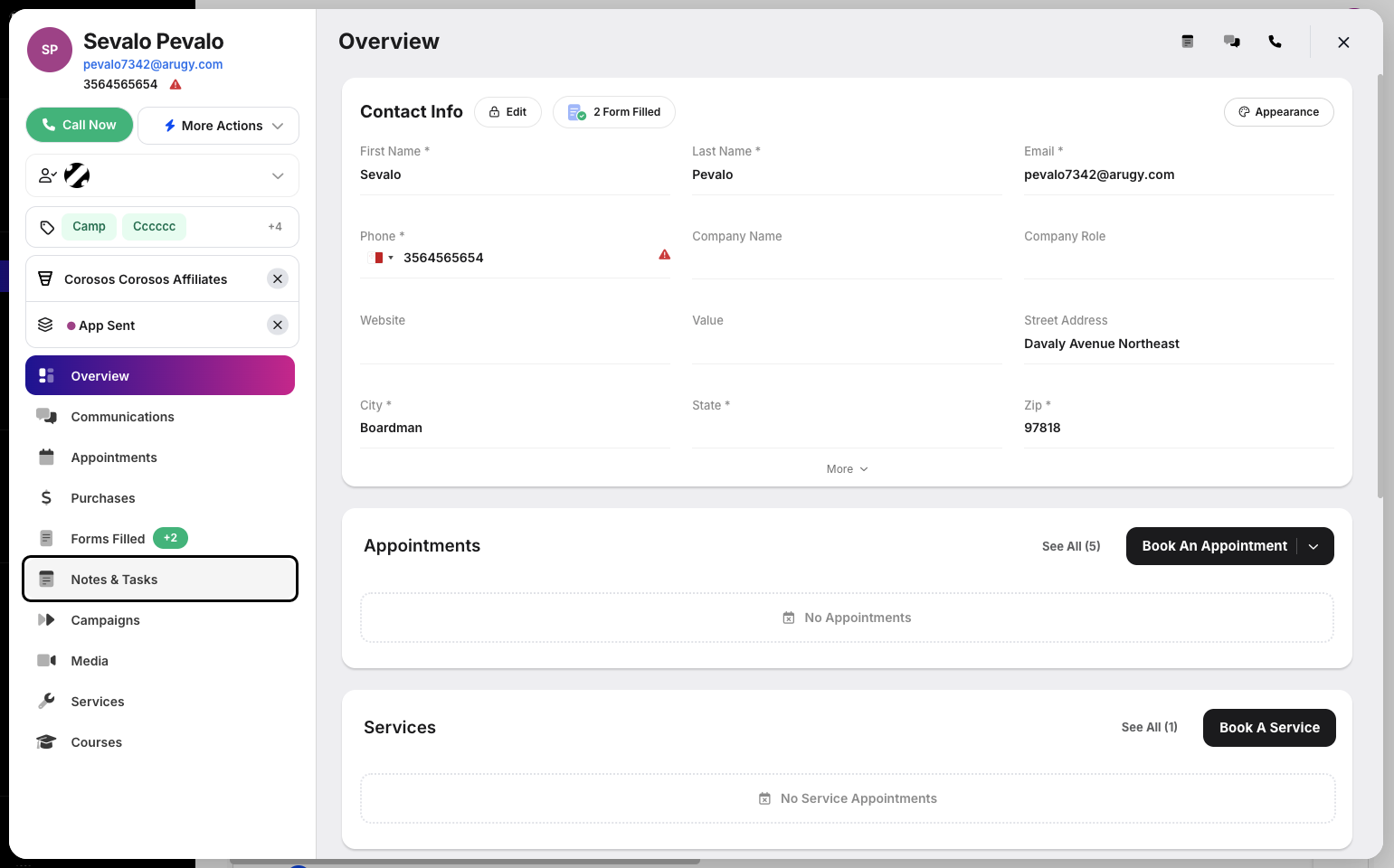1394x868 pixels.
Task: Open Services in sidebar
Action: point(160,702)
